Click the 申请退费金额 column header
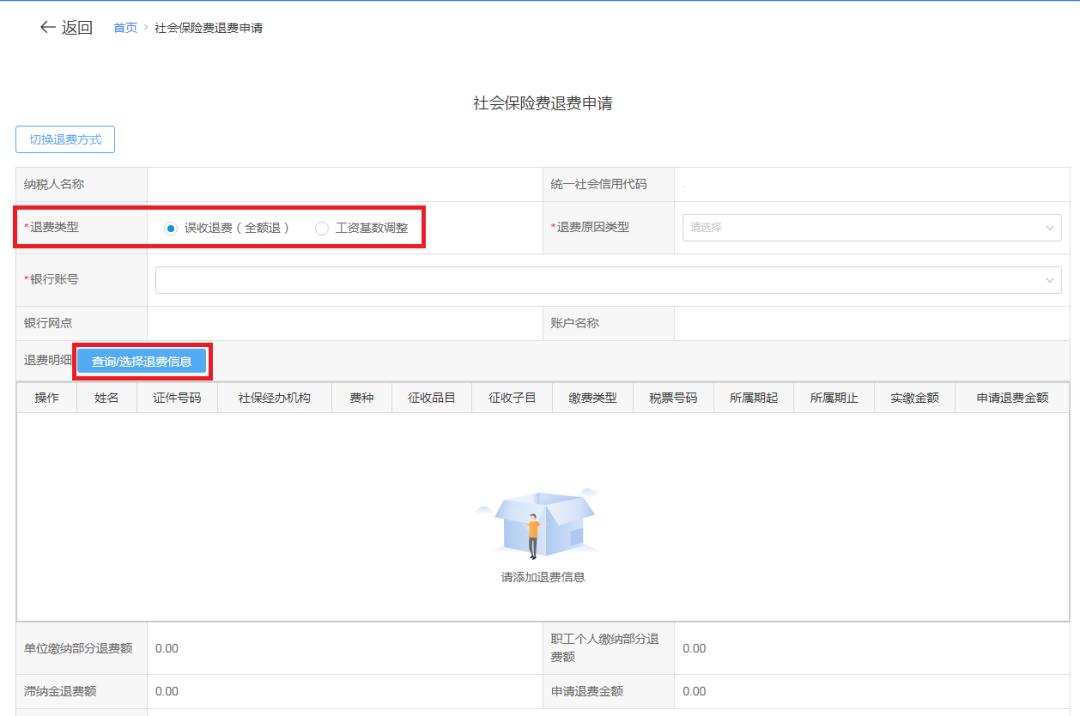This screenshot has height=716, width=1080. [x=1012, y=398]
